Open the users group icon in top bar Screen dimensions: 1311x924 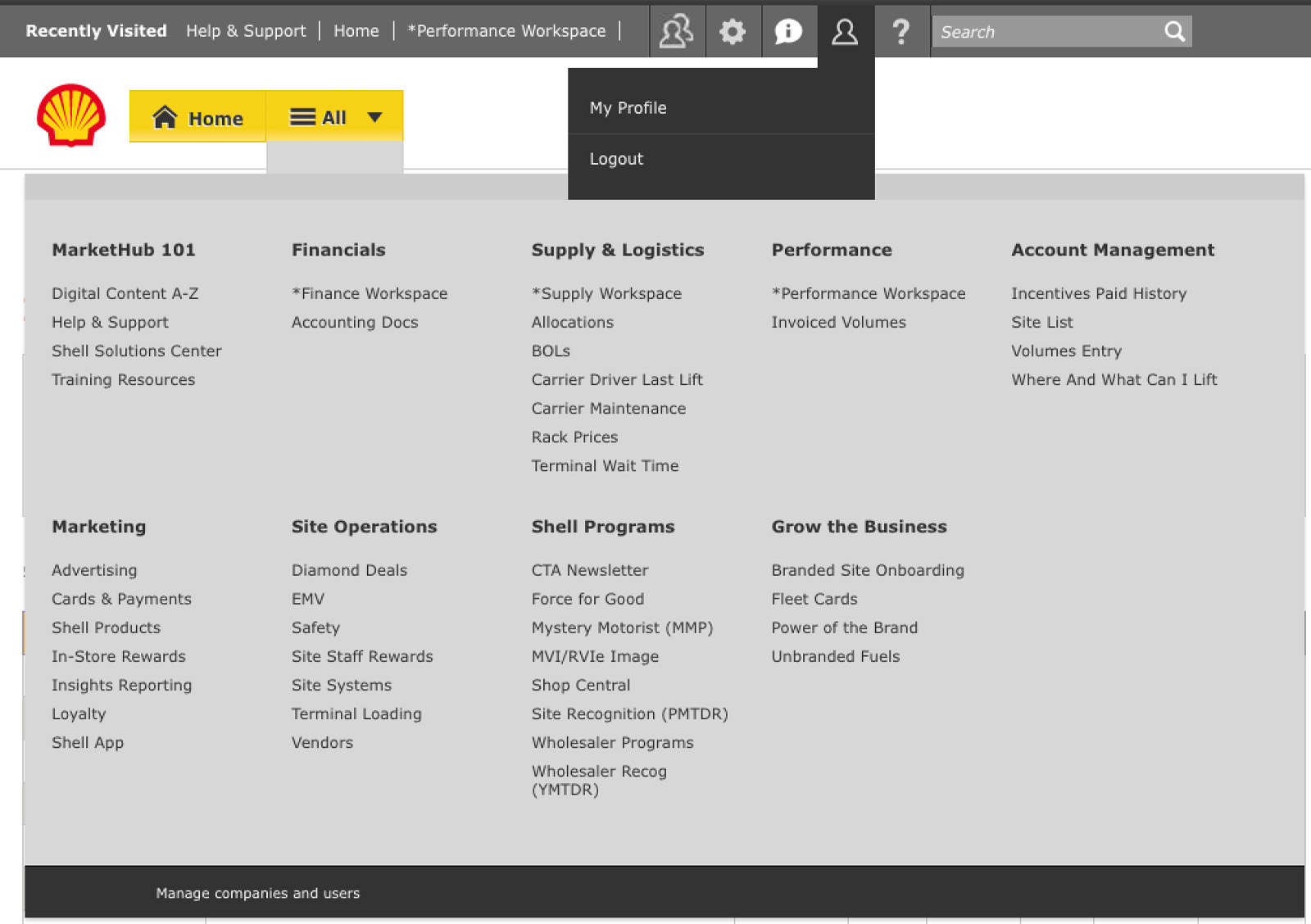tap(677, 32)
